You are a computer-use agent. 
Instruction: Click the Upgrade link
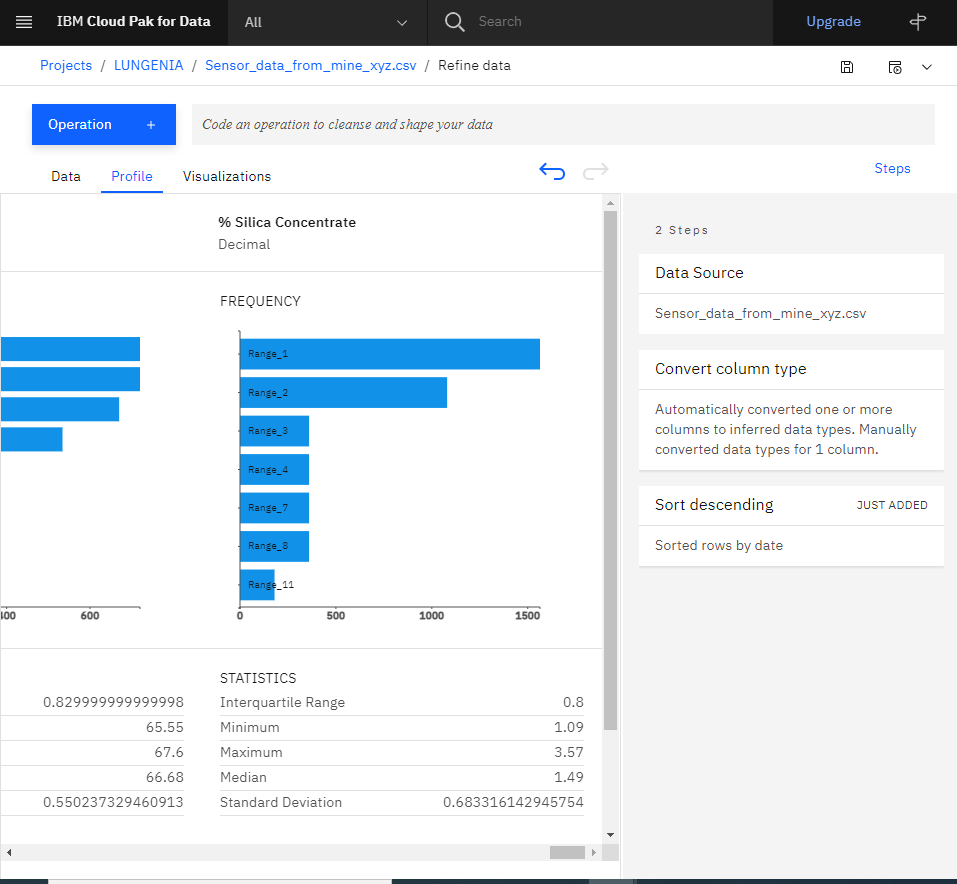834,21
